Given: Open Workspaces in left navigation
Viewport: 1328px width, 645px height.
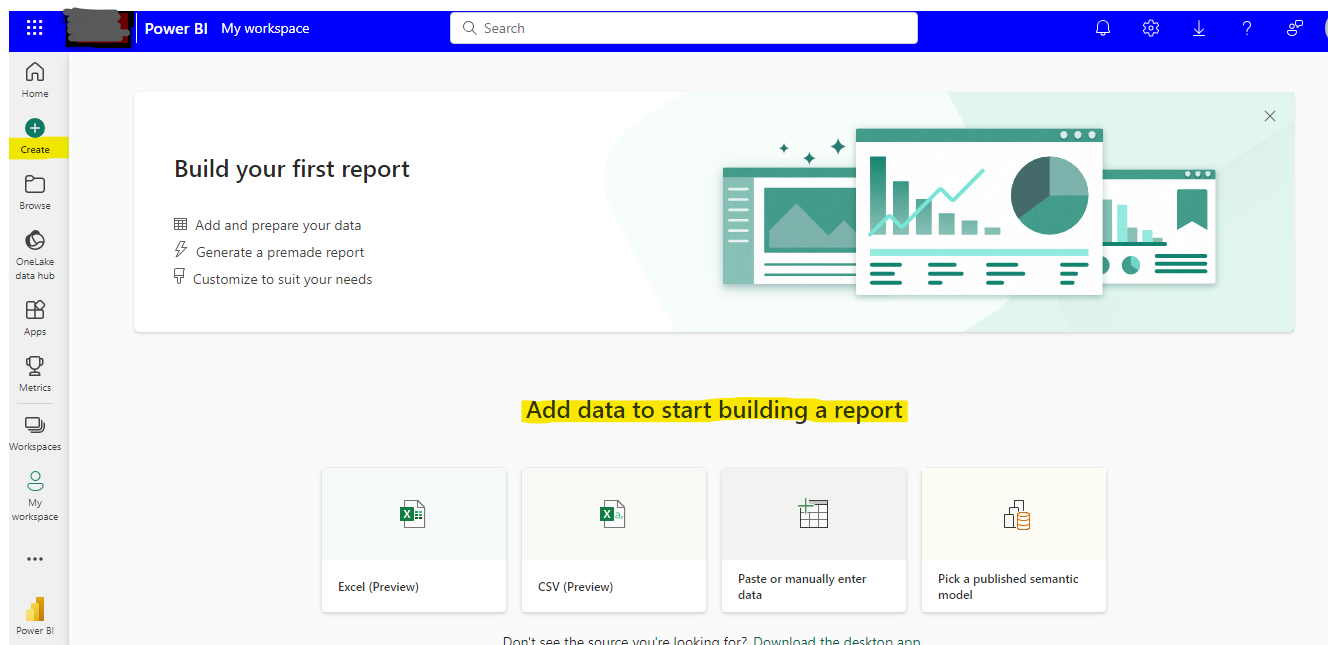Looking at the screenshot, I should 35,433.
